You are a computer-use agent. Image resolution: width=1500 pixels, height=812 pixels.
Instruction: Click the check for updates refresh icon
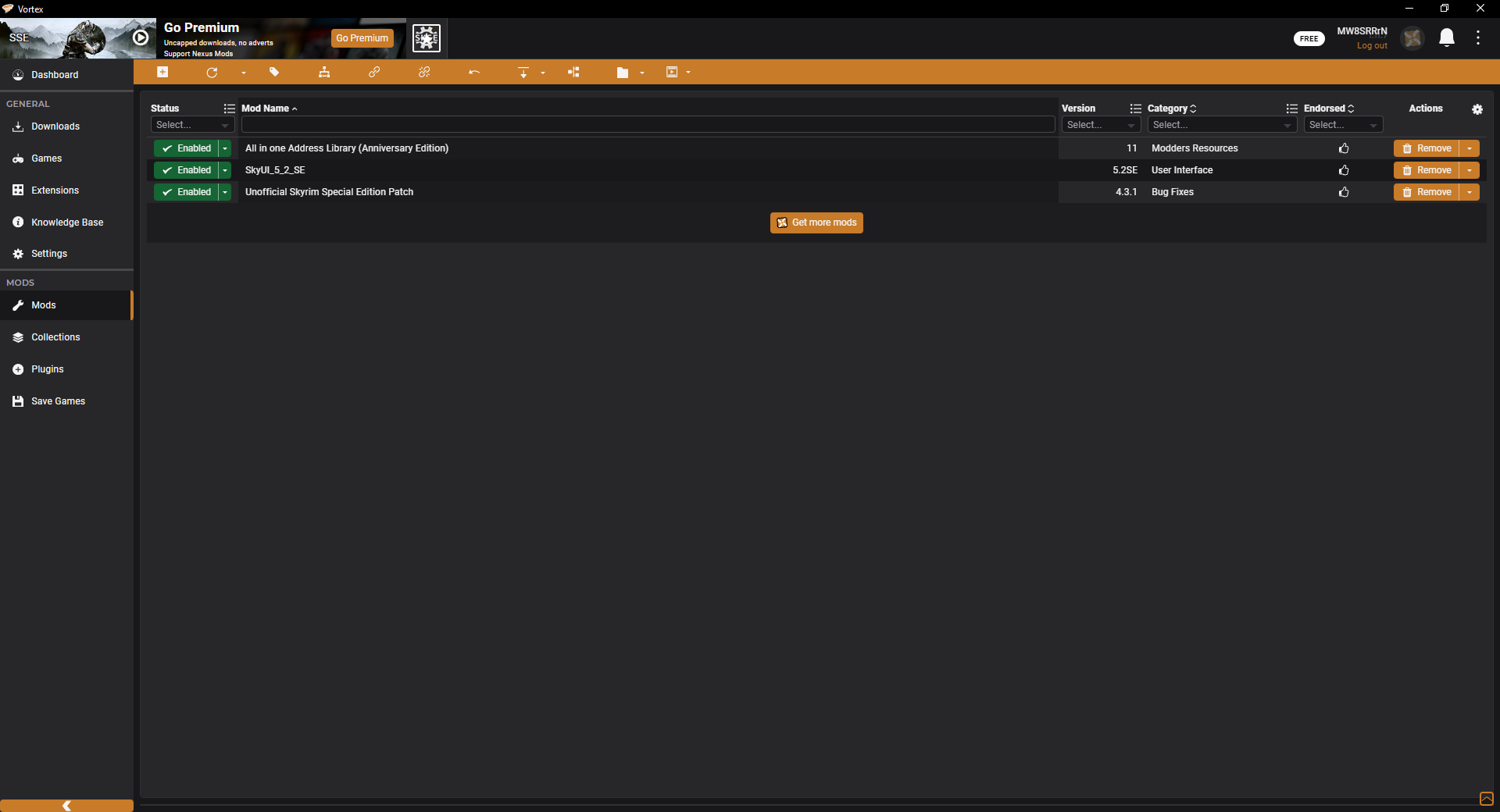(x=212, y=73)
